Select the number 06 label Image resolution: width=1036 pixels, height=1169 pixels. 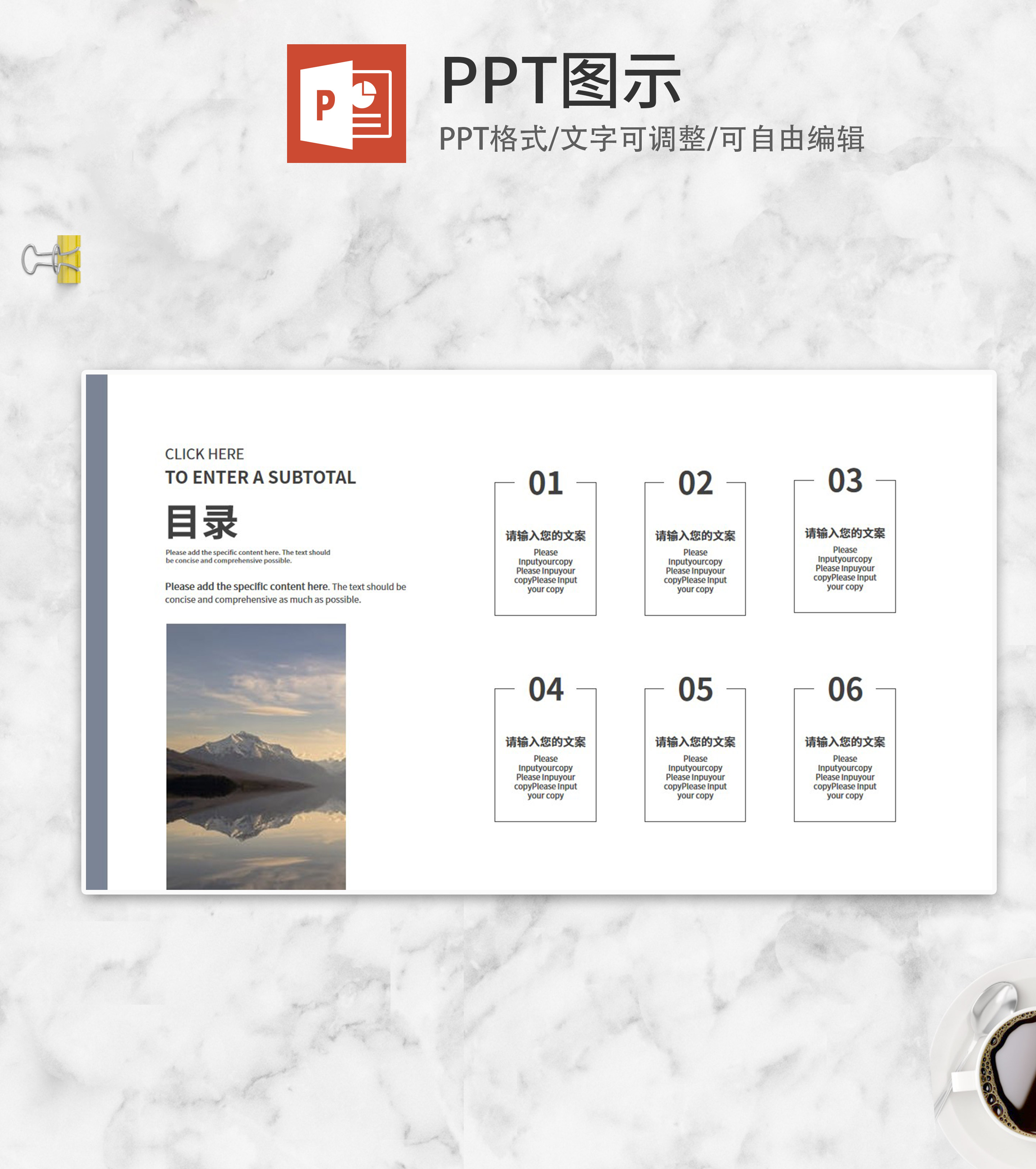[x=844, y=689]
